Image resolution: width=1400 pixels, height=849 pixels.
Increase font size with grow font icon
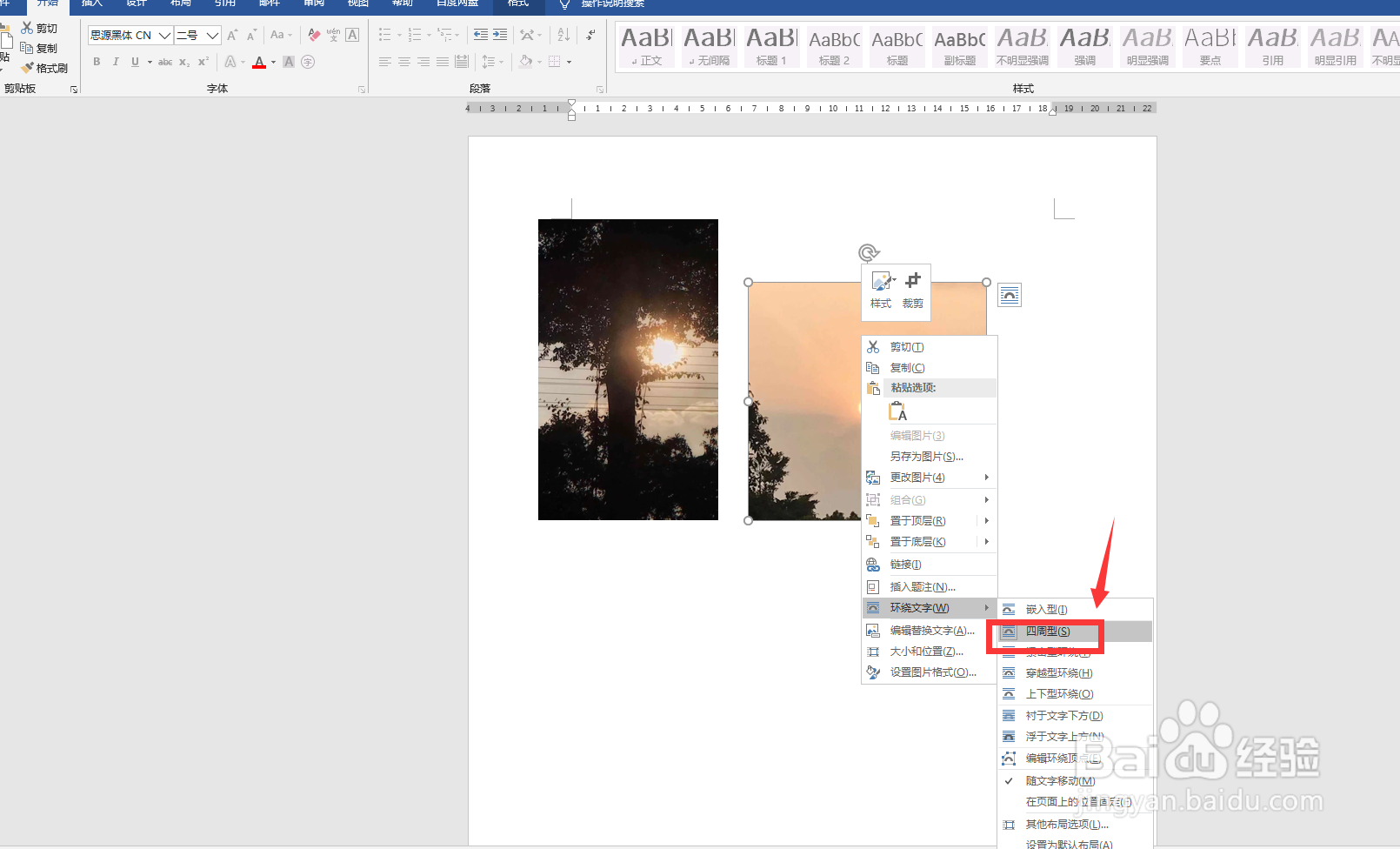(x=232, y=35)
